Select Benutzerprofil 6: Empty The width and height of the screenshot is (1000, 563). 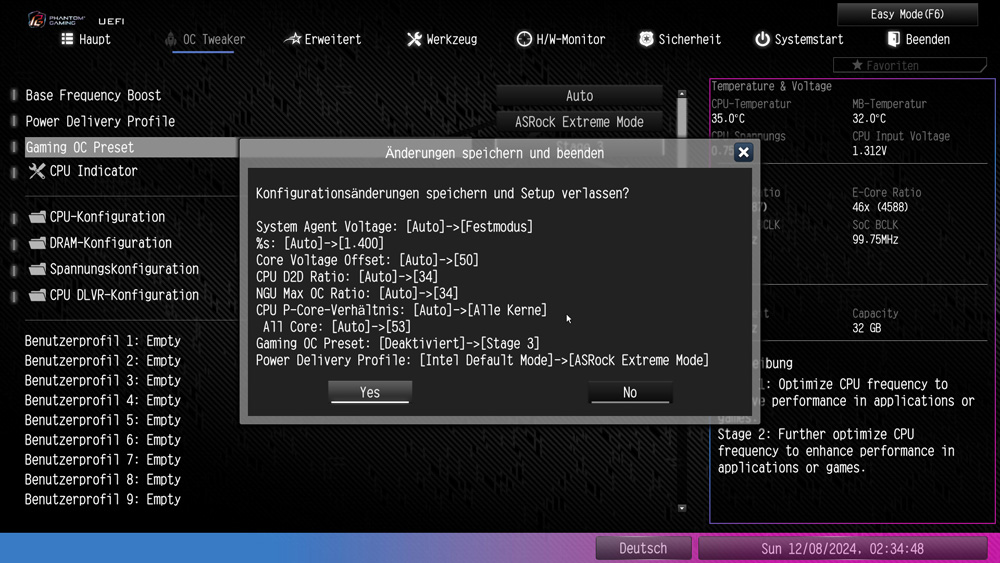tap(103, 439)
